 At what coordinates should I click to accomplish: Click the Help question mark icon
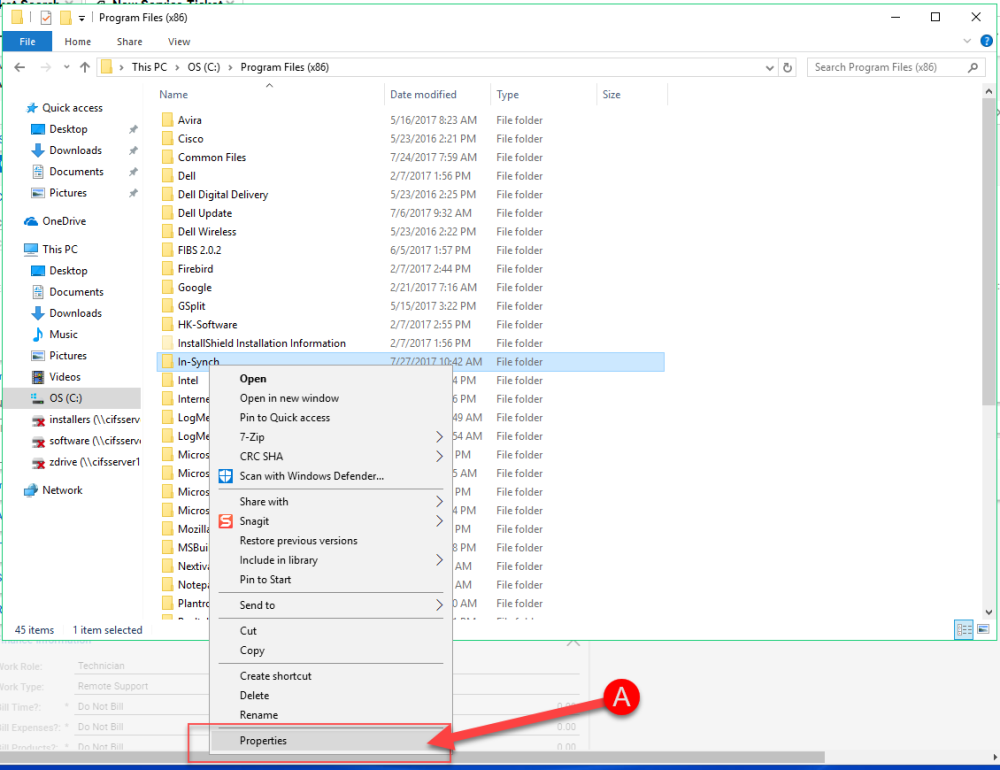pos(986,42)
